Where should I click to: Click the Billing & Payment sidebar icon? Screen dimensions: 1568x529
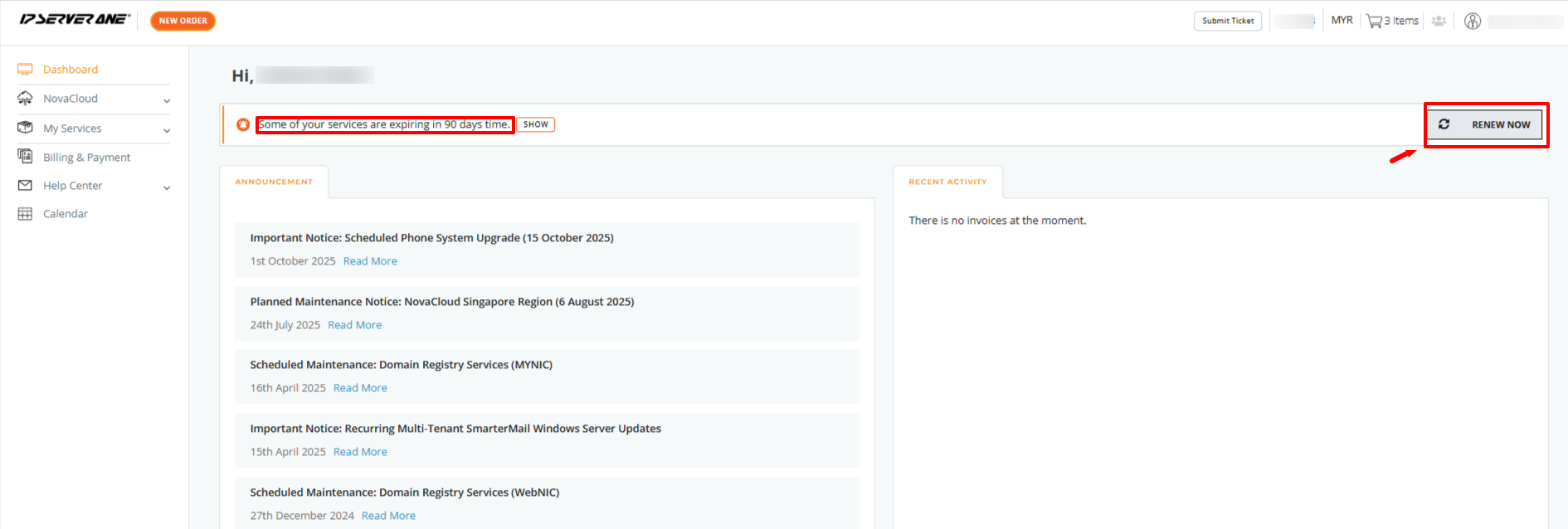[x=25, y=157]
